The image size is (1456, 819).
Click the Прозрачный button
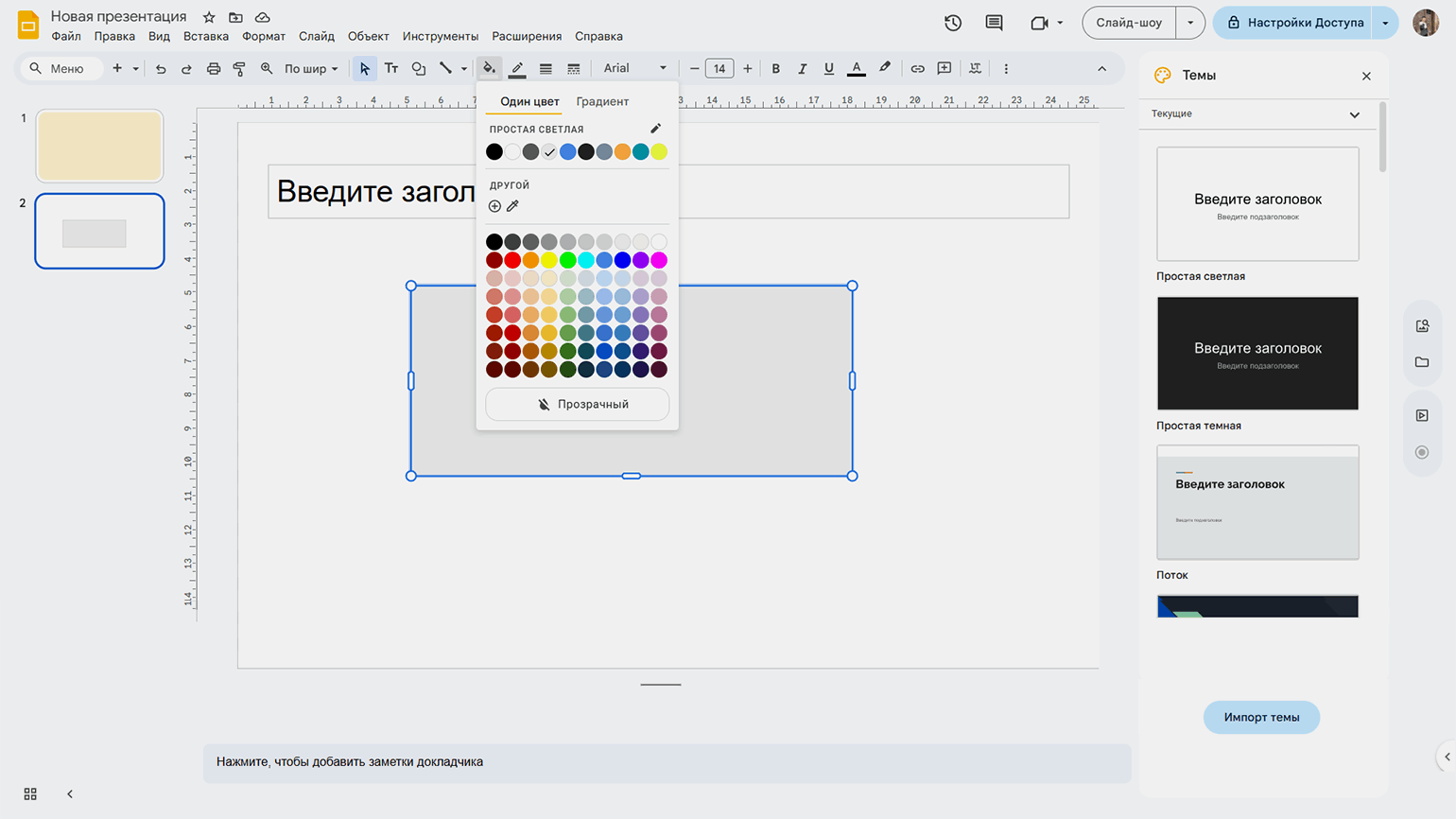[577, 404]
